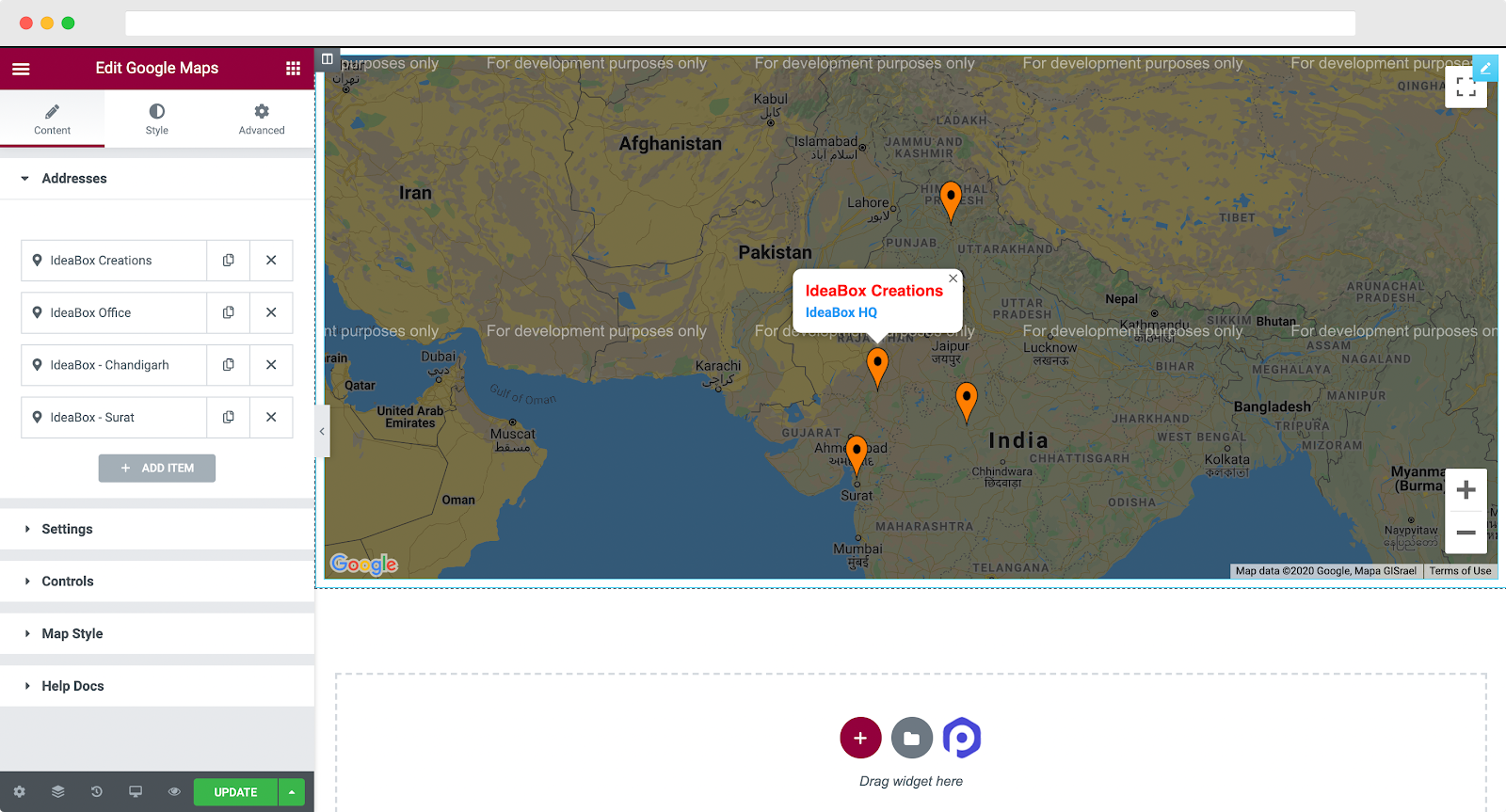Image resolution: width=1506 pixels, height=812 pixels.
Task: Zoom out on the map
Action: click(x=1466, y=533)
